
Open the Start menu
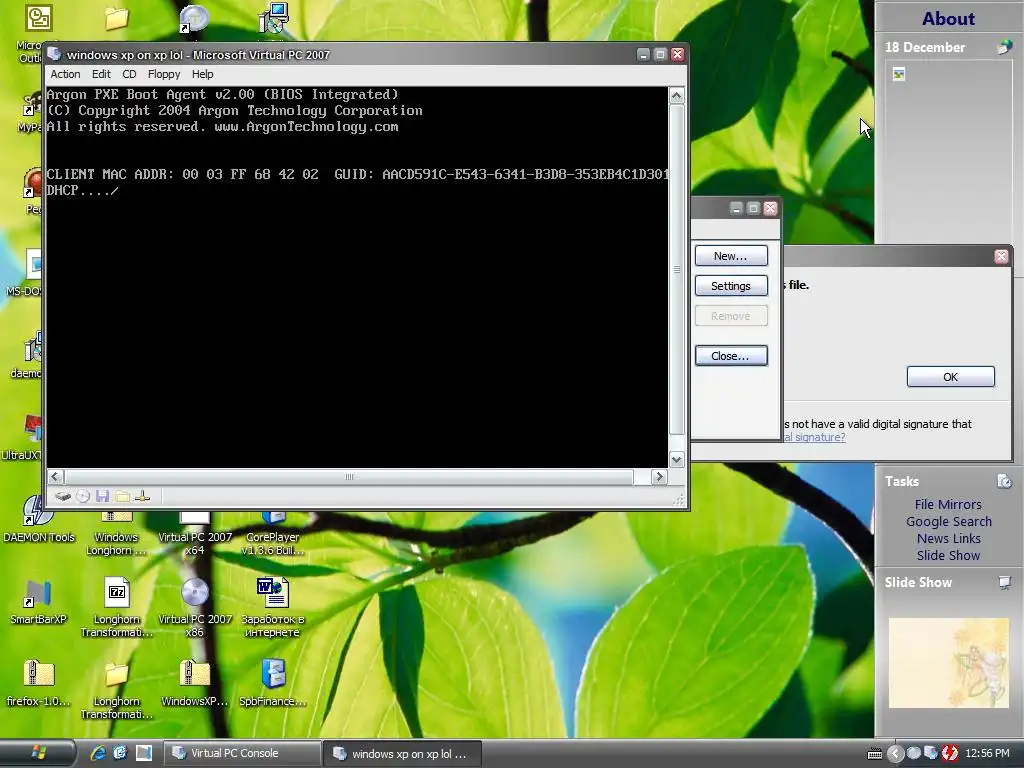click(x=38, y=753)
